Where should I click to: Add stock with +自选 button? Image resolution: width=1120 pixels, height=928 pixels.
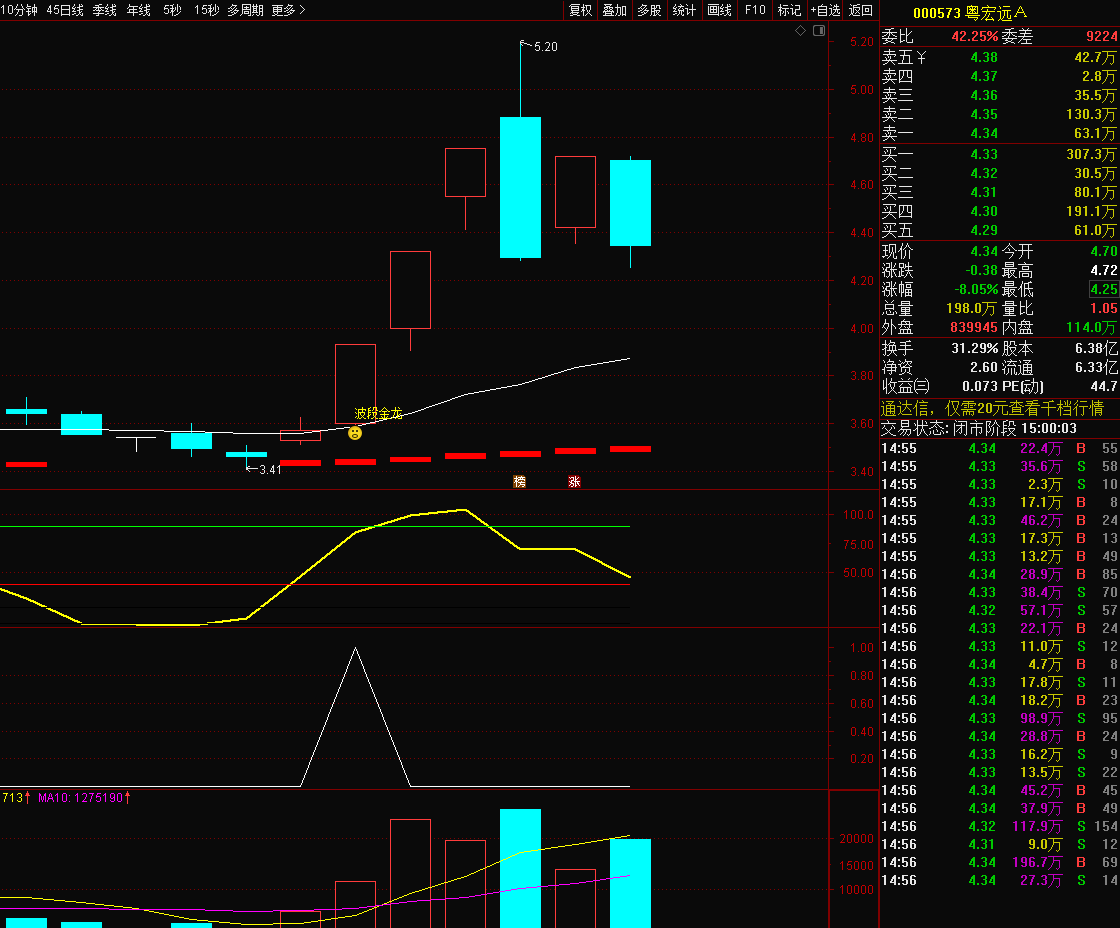pos(826,10)
